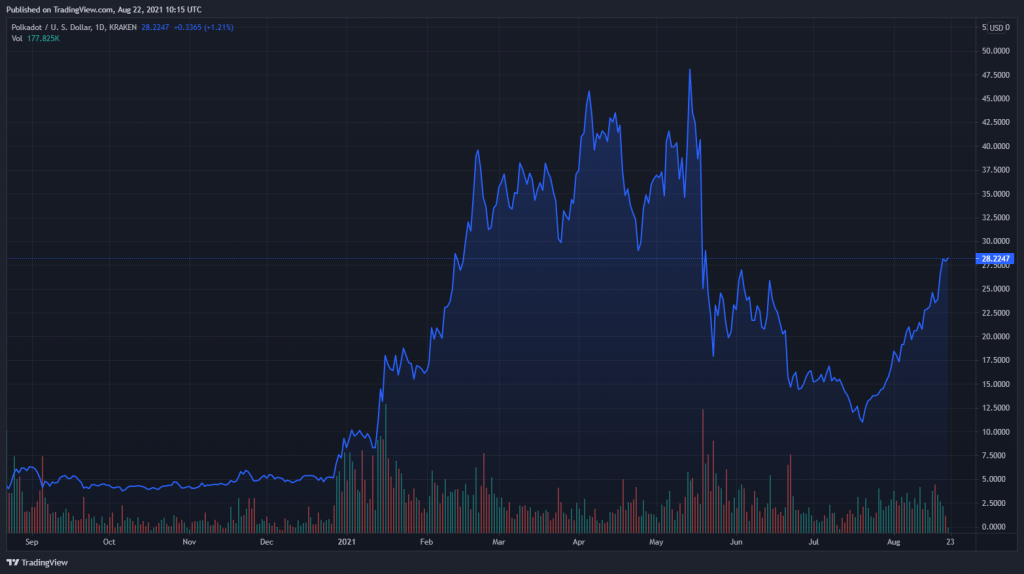Screen dimensions: 1024x574
Task: Select the USD currency label on price axis
Action: pos(996,27)
